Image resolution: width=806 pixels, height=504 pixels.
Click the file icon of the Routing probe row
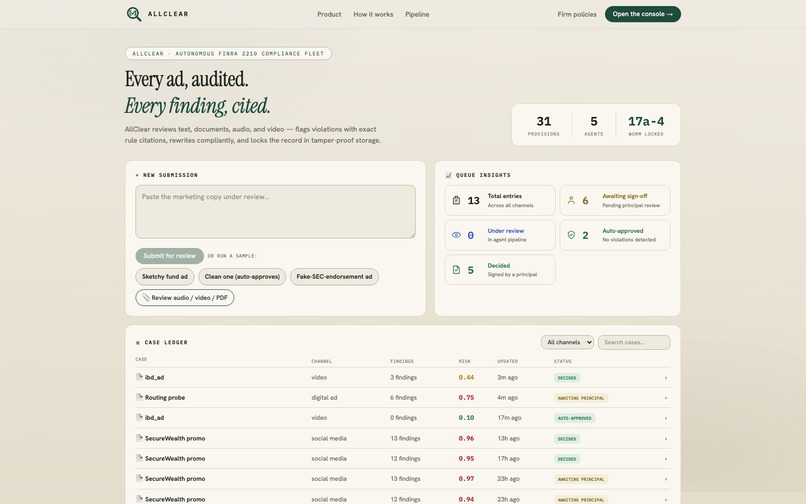[x=139, y=397]
